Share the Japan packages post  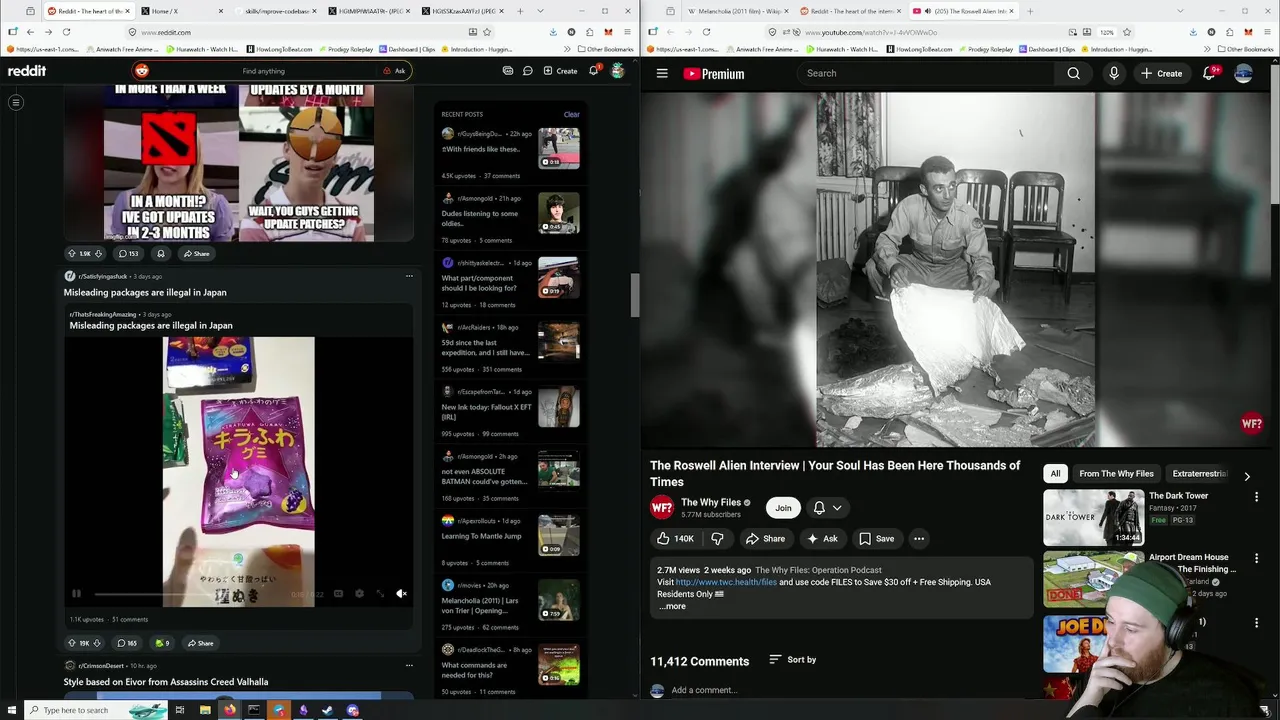(x=199, y=643)
